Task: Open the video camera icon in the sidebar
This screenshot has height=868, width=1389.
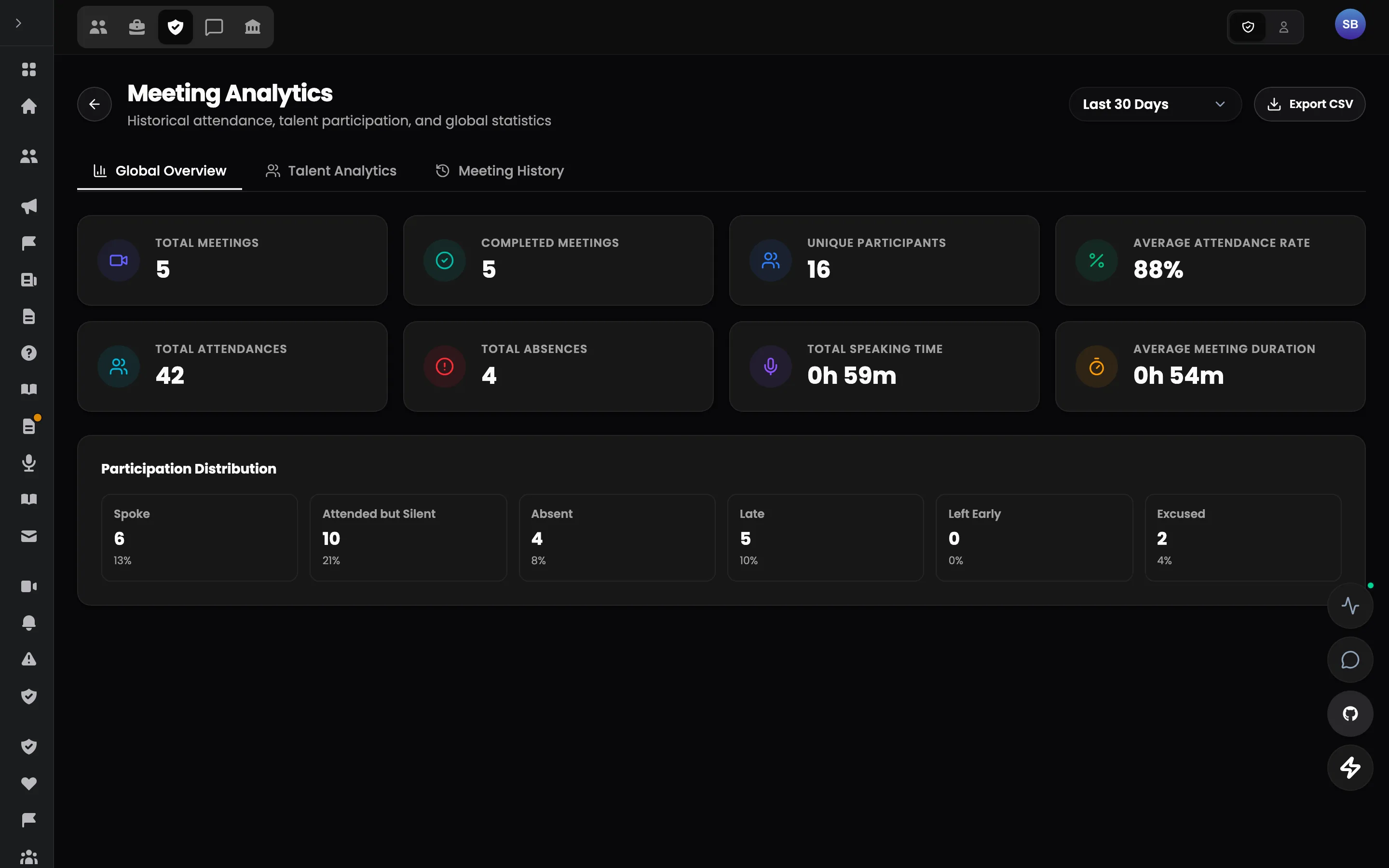Action: [29, 586]
